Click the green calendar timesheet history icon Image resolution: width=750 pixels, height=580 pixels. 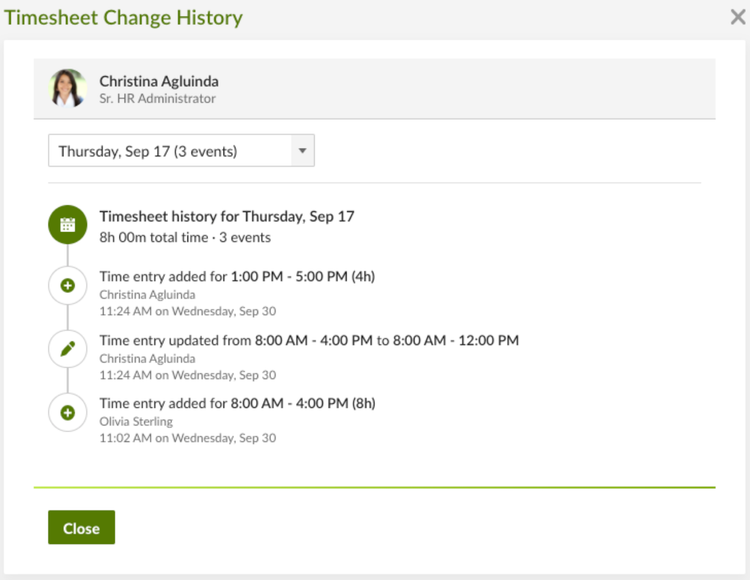pyautogui.click(x=67, y=225)
